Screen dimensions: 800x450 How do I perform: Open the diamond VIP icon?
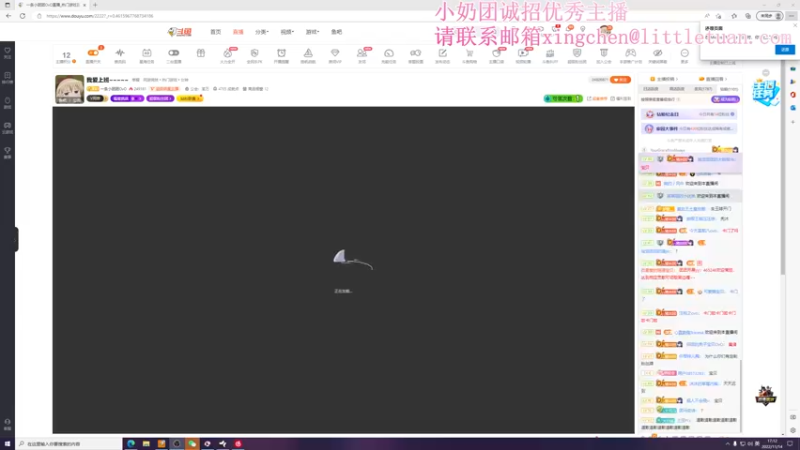[335, 53]
